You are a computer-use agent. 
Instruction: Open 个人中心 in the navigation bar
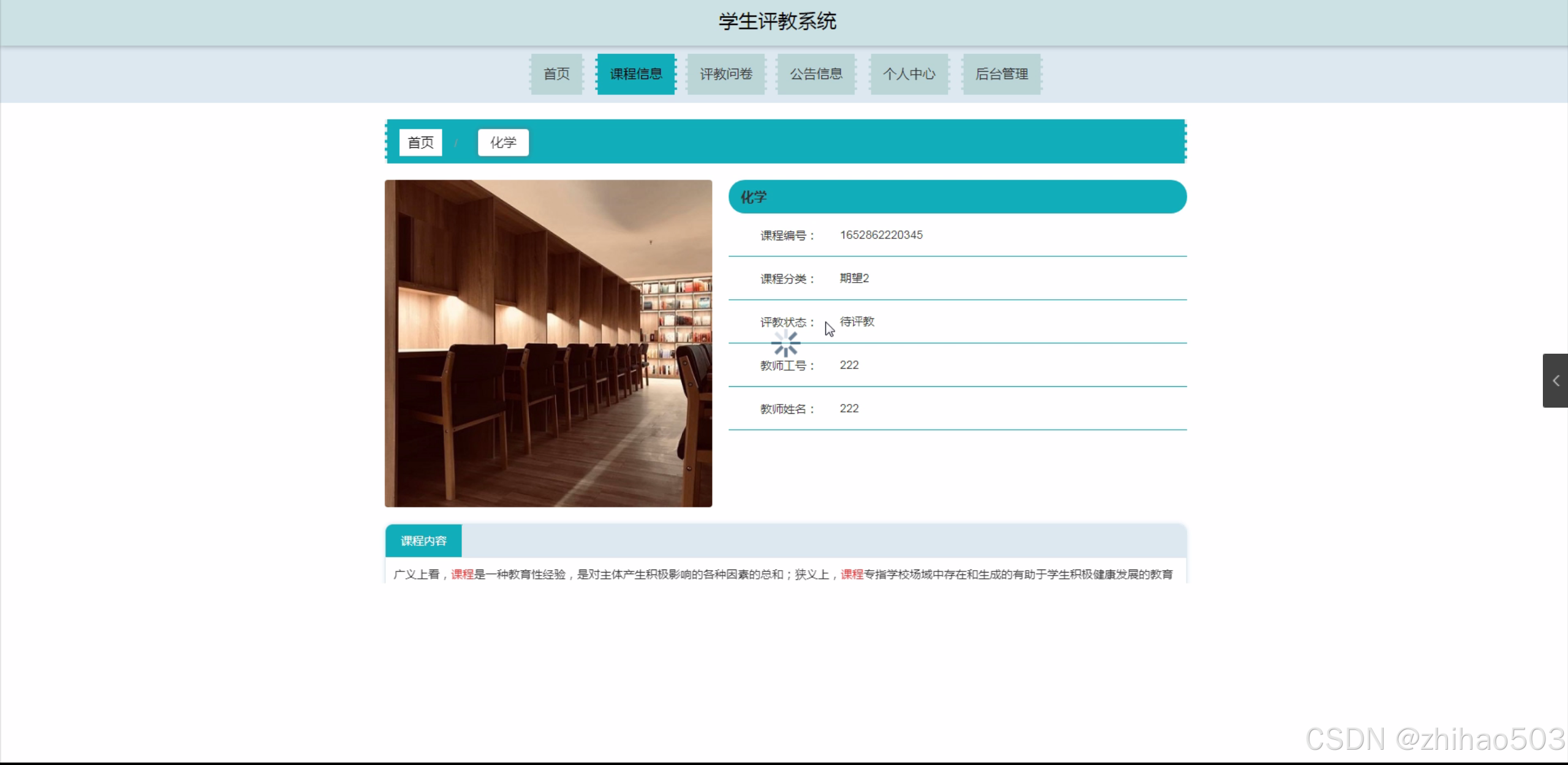909,74
